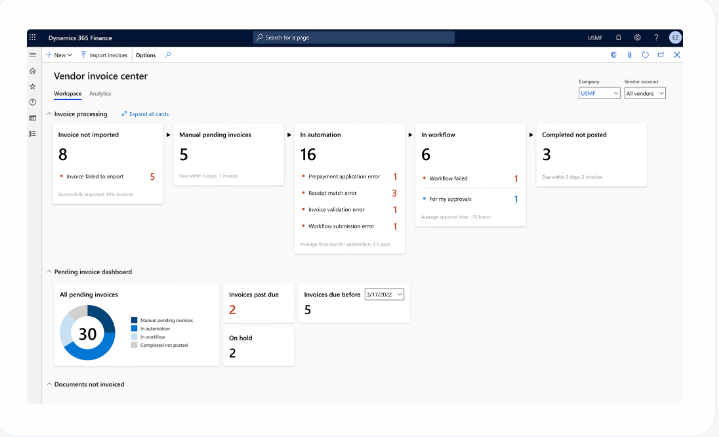Click the notifications bell icon
The width and height of the screenshot is (719, 437).
(x=618, y=38)
